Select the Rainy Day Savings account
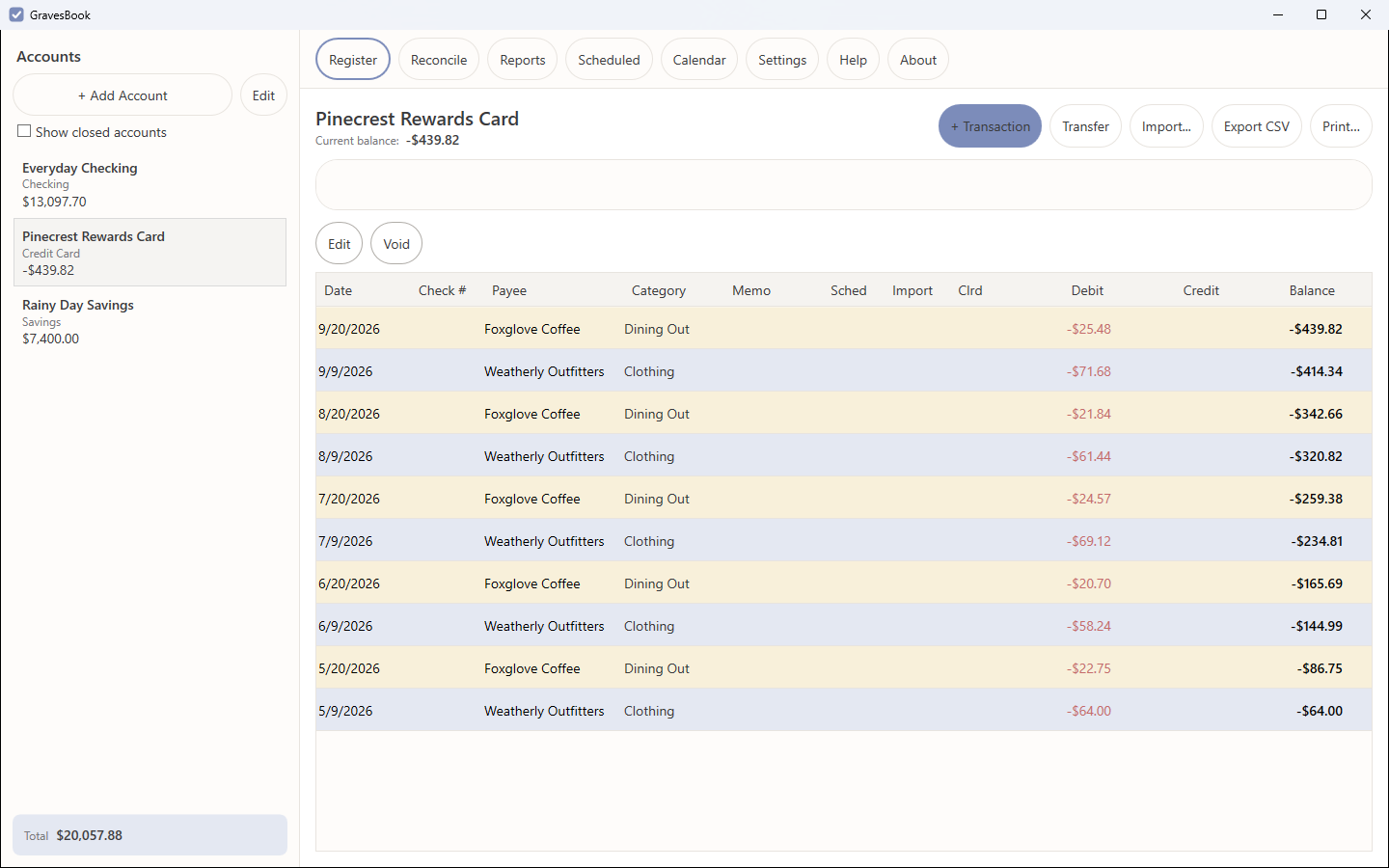This screenshot has width=1389, height=868. tap(150, 321)
